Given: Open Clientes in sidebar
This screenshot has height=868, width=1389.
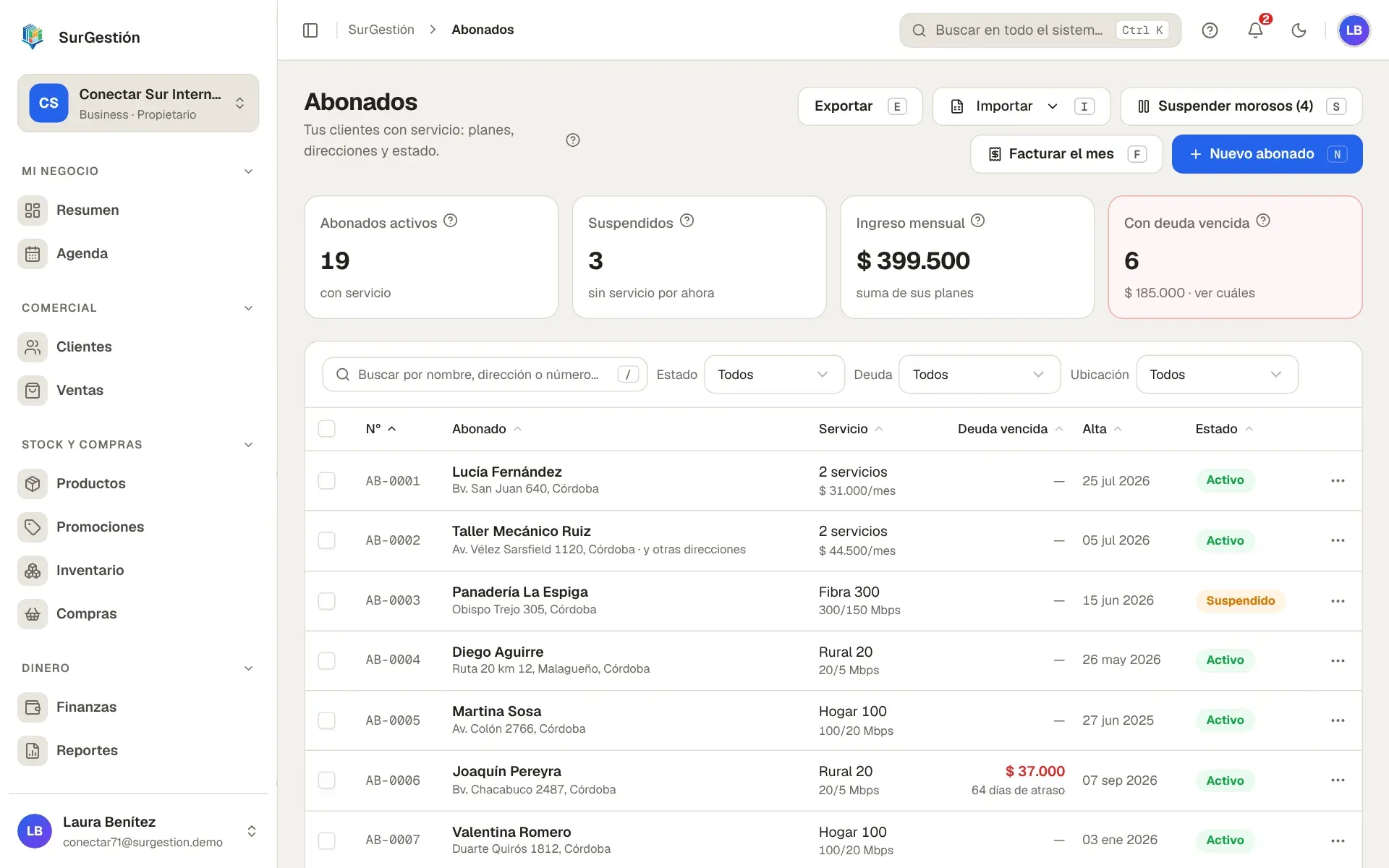Looking at the screenshot, I should pos(138,347).
